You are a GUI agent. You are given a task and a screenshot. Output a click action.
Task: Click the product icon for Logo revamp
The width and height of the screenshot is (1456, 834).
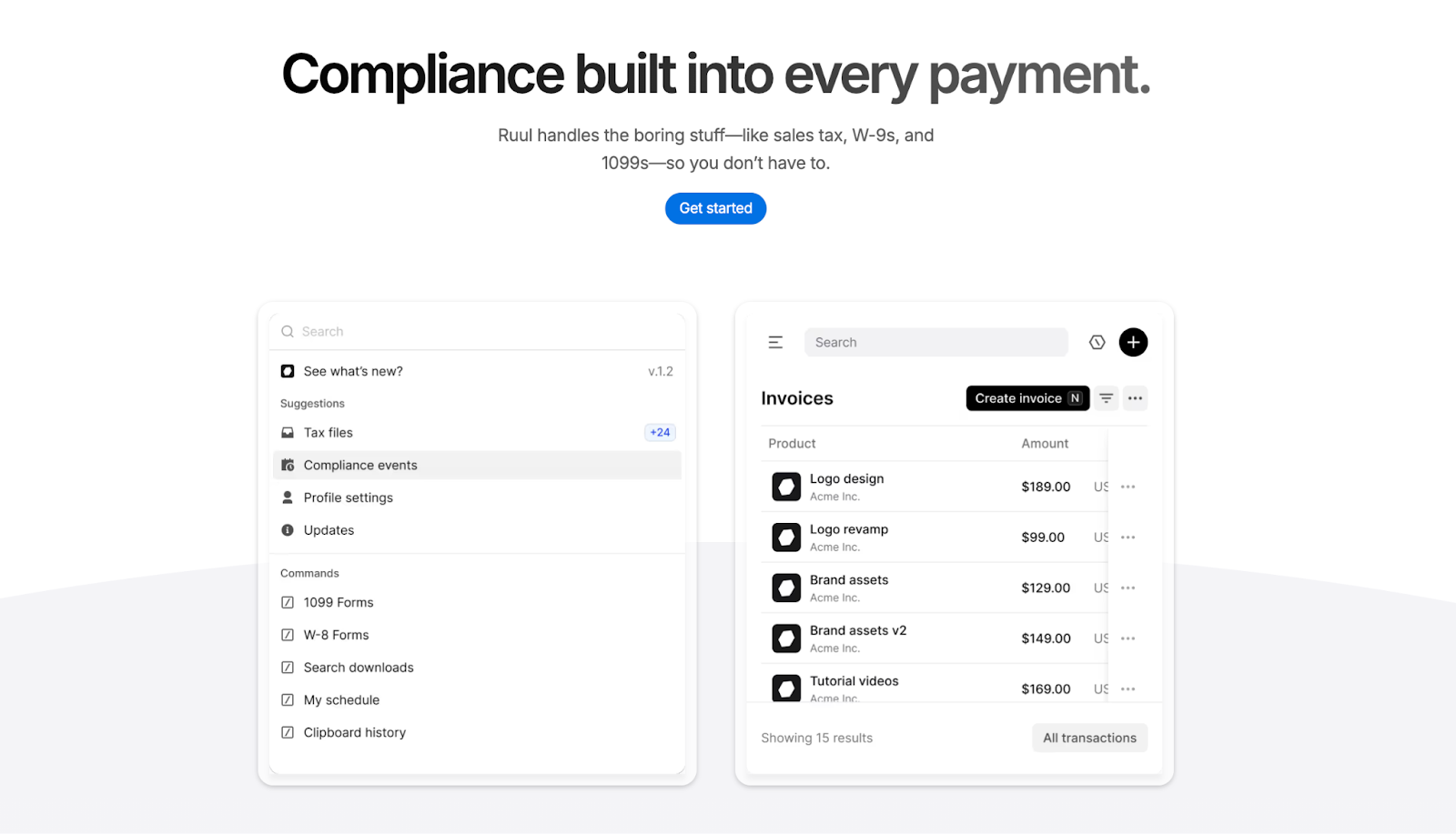[786, 538]
